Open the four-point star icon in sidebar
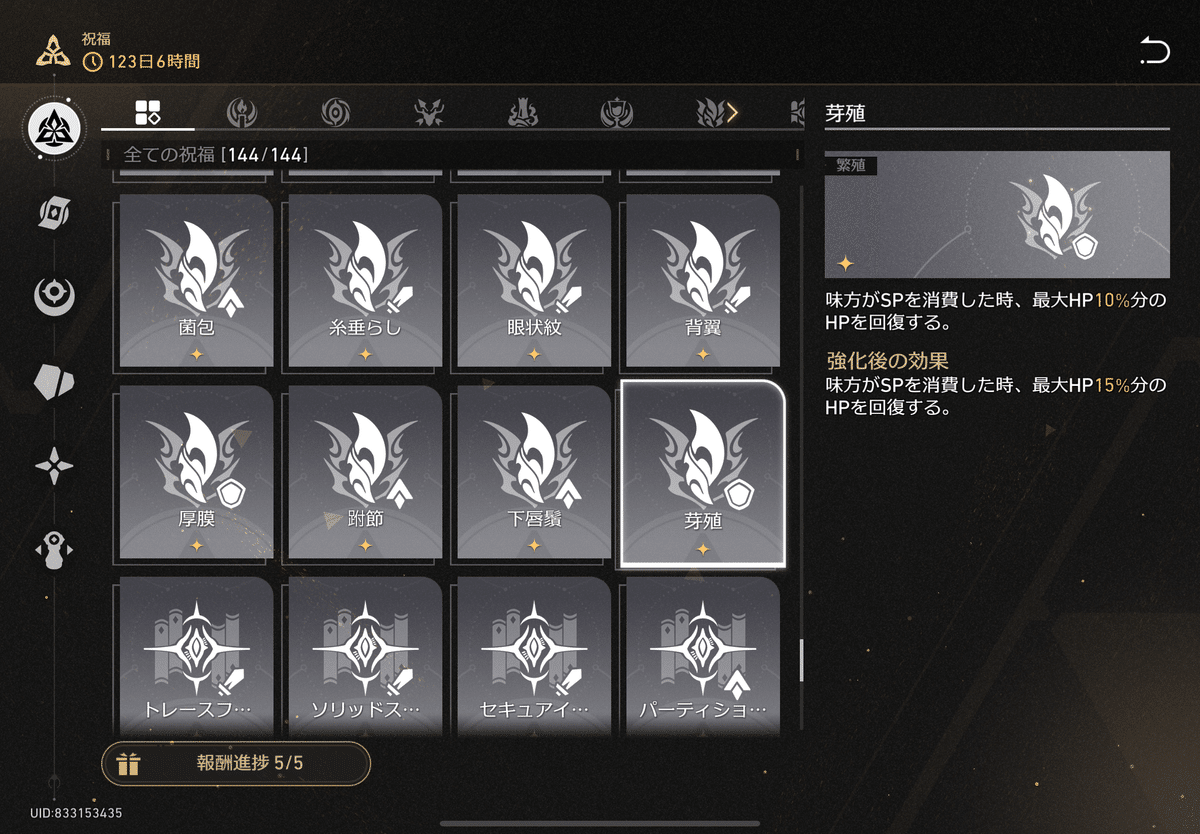 click(x=53, y=466)
